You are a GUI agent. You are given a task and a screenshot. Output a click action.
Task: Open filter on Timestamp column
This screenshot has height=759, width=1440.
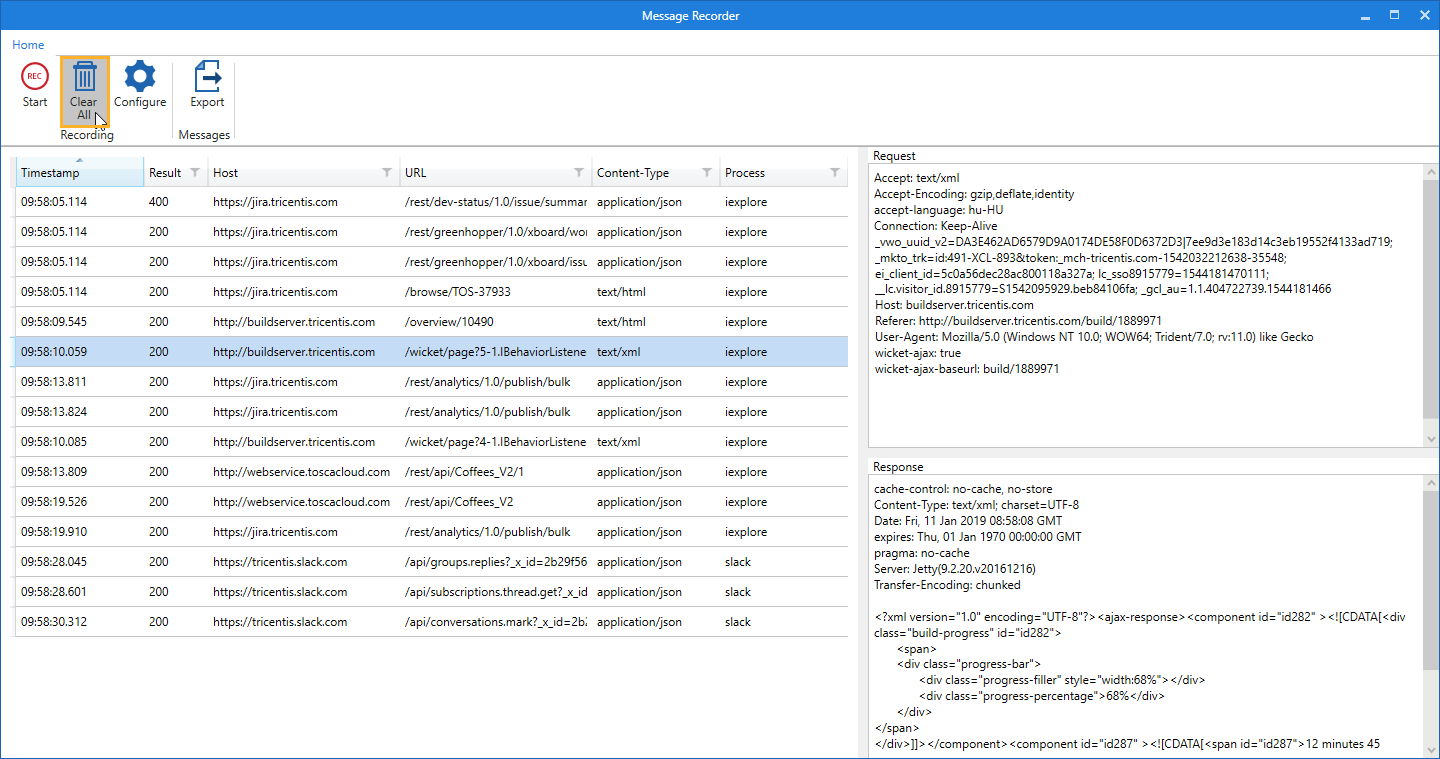tap(133, 173)
